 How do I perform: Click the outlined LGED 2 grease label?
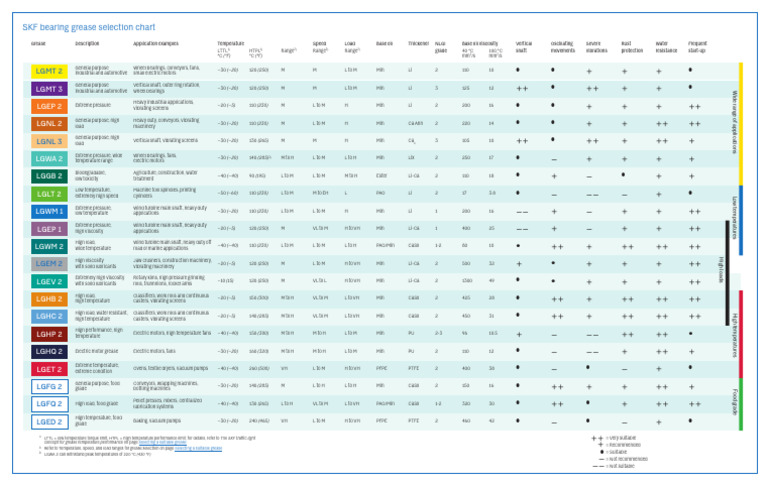(49, 421)
